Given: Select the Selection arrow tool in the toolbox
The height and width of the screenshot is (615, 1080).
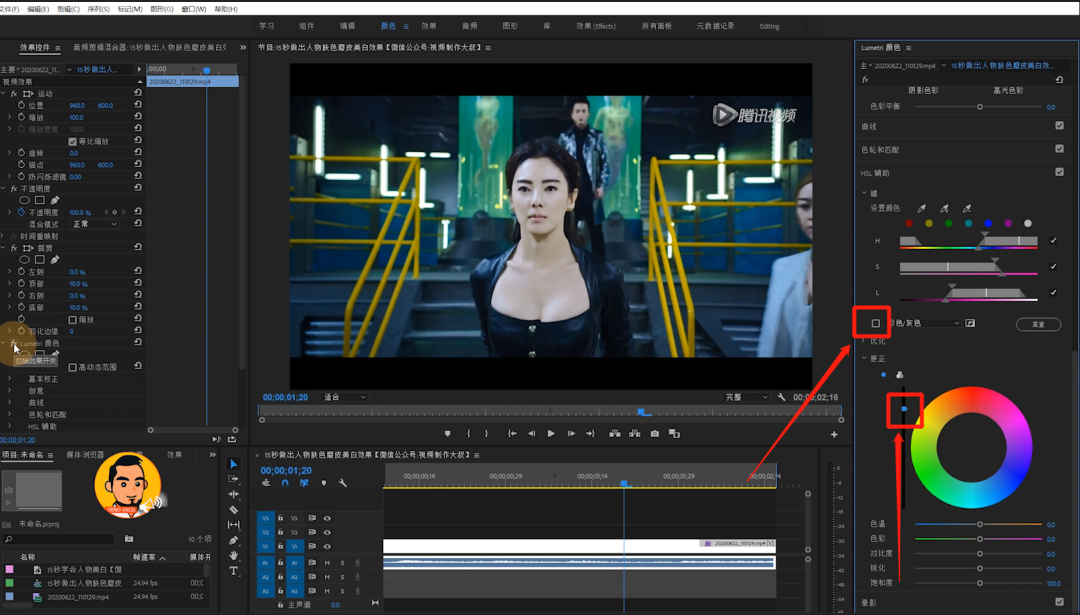Looking at the screenshot, I should pos(233,464).
